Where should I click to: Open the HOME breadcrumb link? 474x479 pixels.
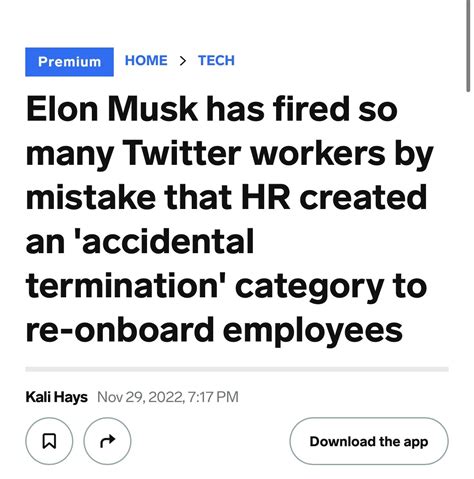click(146, 61)
